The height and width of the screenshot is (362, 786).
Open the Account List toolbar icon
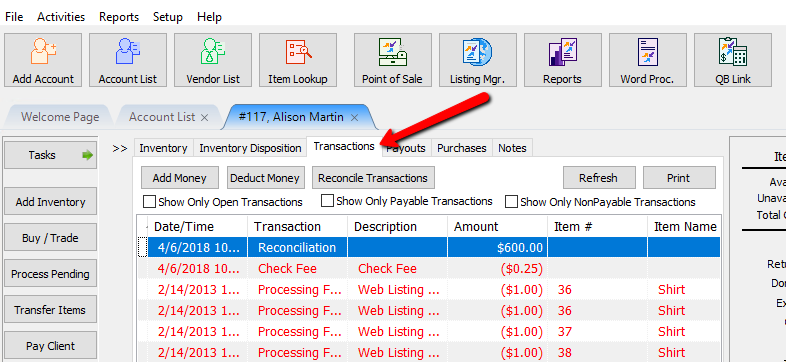click(x=128, y=60)
